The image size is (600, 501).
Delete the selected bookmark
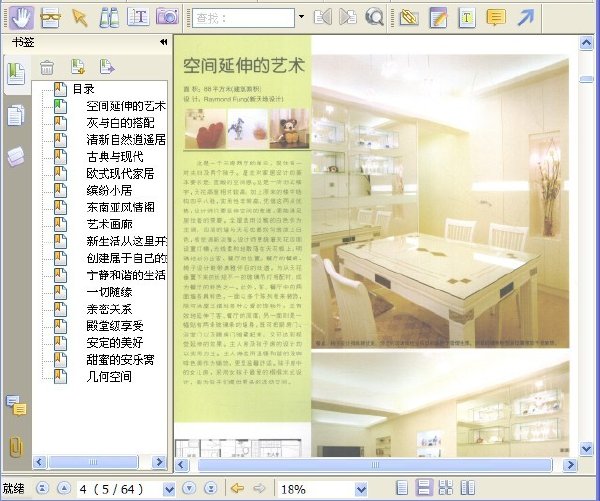pos(47,67)
